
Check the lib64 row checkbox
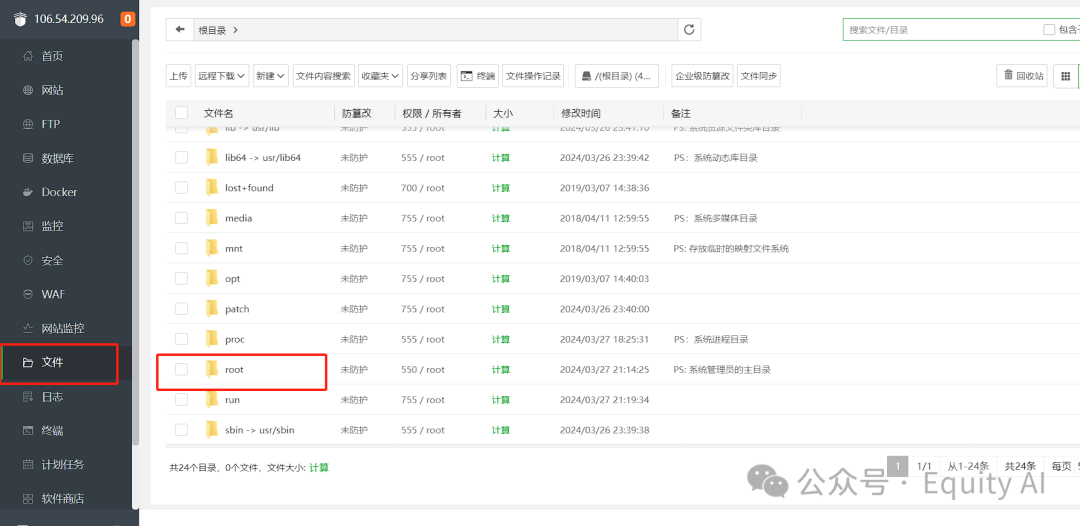coord(181,158)
